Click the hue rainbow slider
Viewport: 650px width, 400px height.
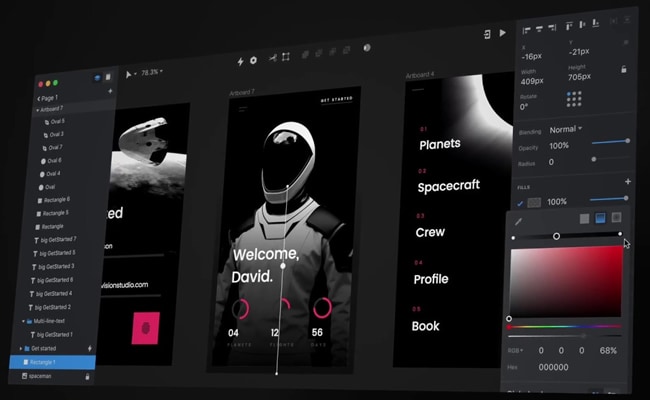pyautogui.click(x=564, y=327)
